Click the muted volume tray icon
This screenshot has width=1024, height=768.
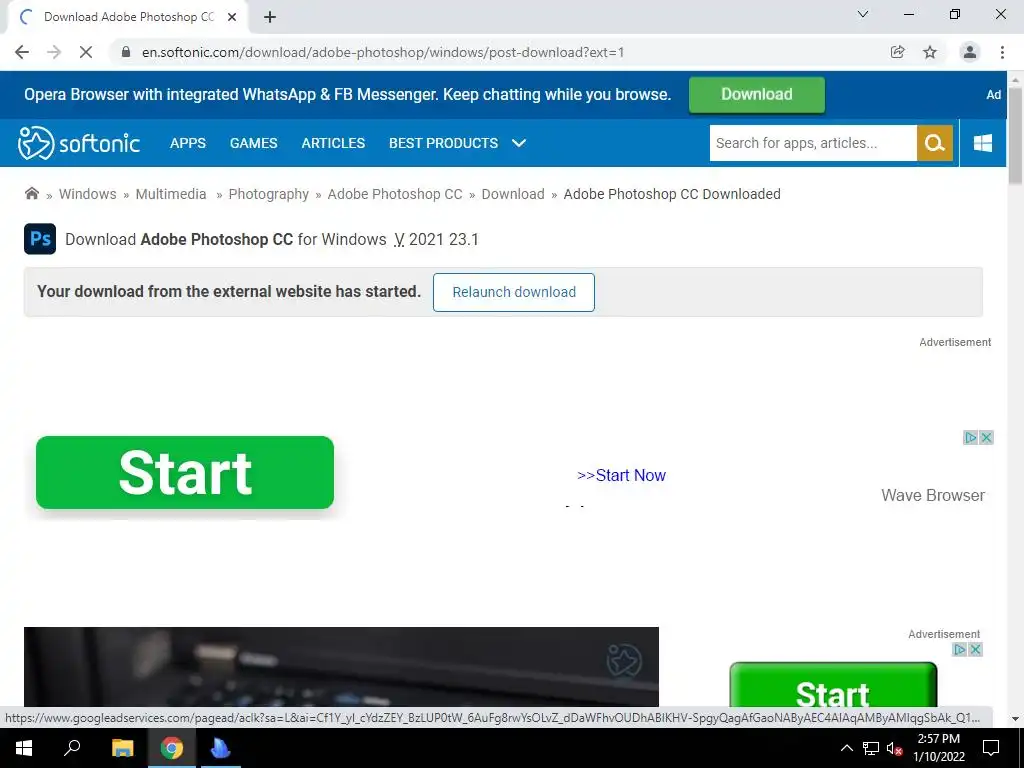[894, 748]
